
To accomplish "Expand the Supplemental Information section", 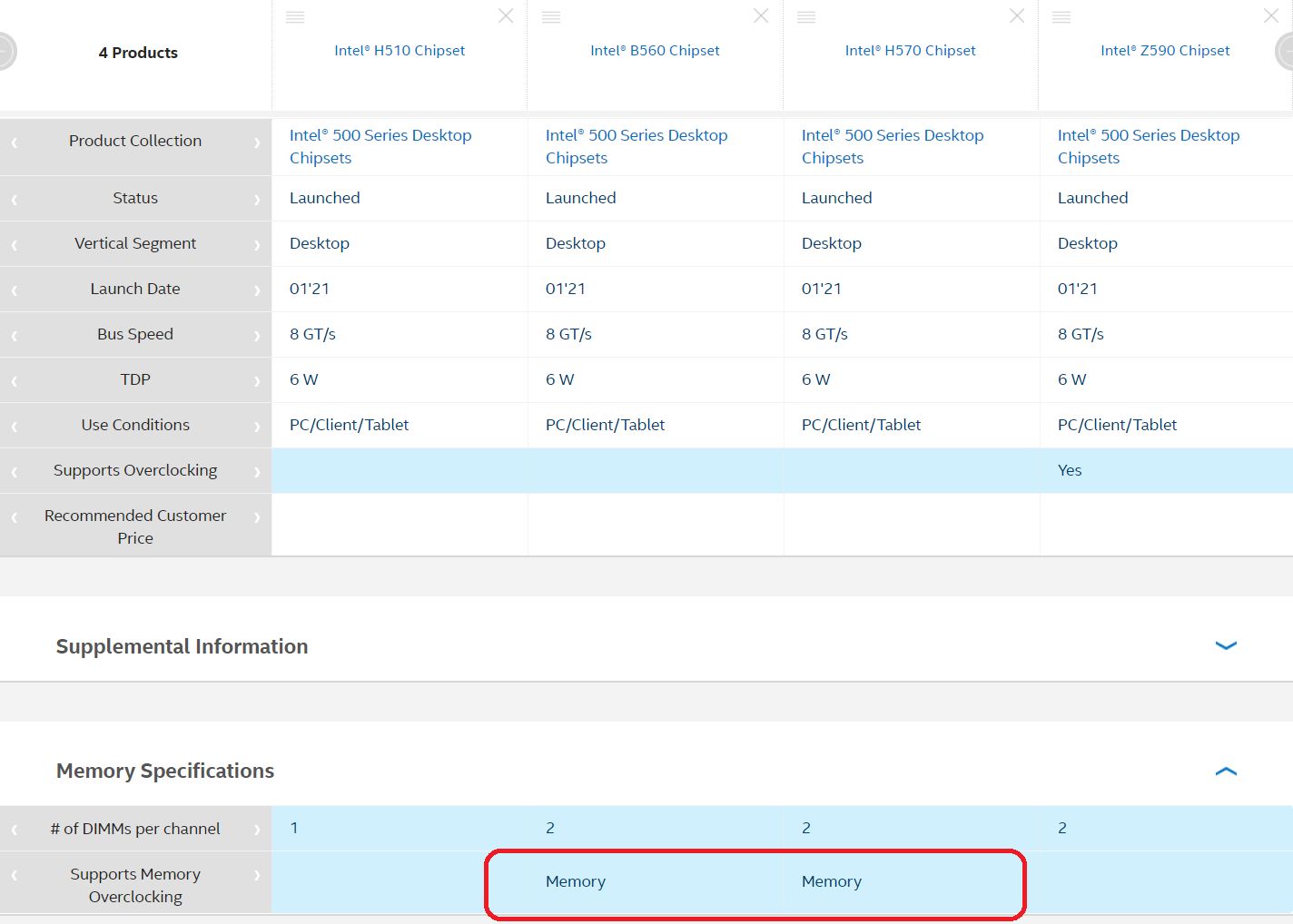I will (x=1226, y=645).
